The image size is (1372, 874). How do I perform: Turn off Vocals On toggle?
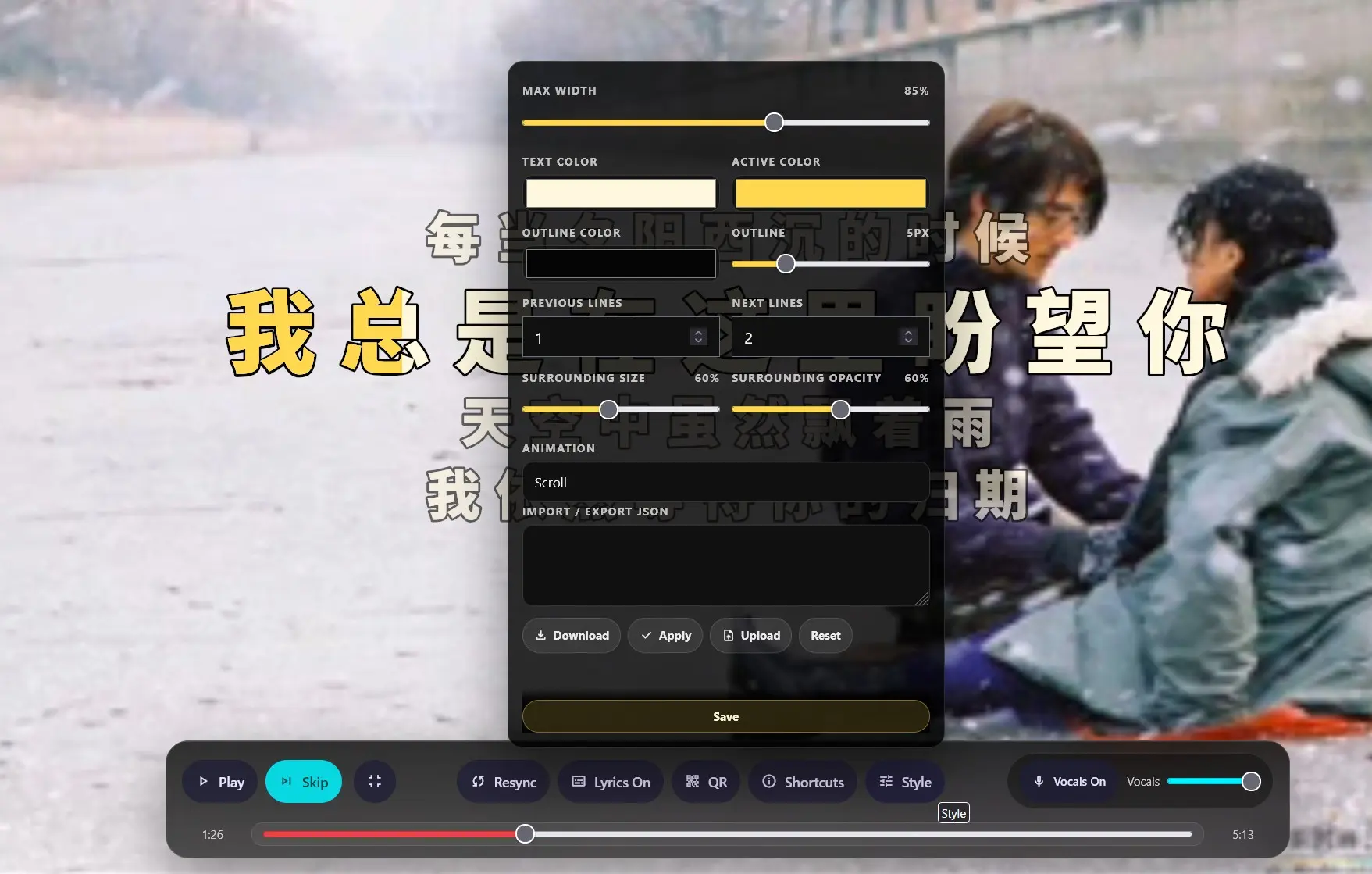click(x=1070, y=782)
